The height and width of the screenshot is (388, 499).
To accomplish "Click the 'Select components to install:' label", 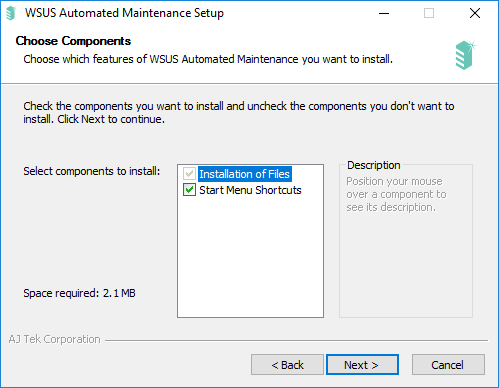I will 92,171.
